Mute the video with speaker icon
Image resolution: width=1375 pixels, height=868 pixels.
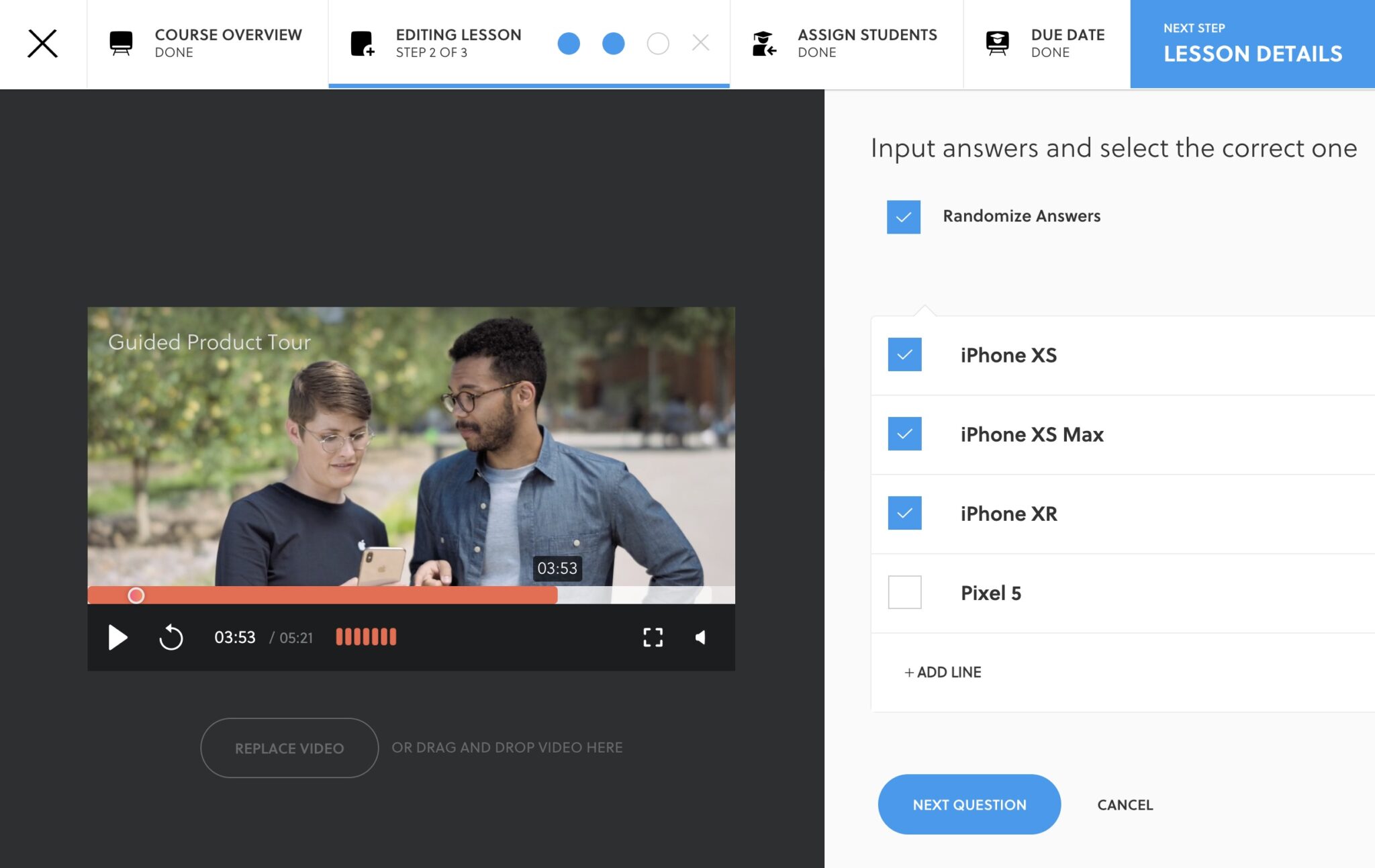pos(700,637)
